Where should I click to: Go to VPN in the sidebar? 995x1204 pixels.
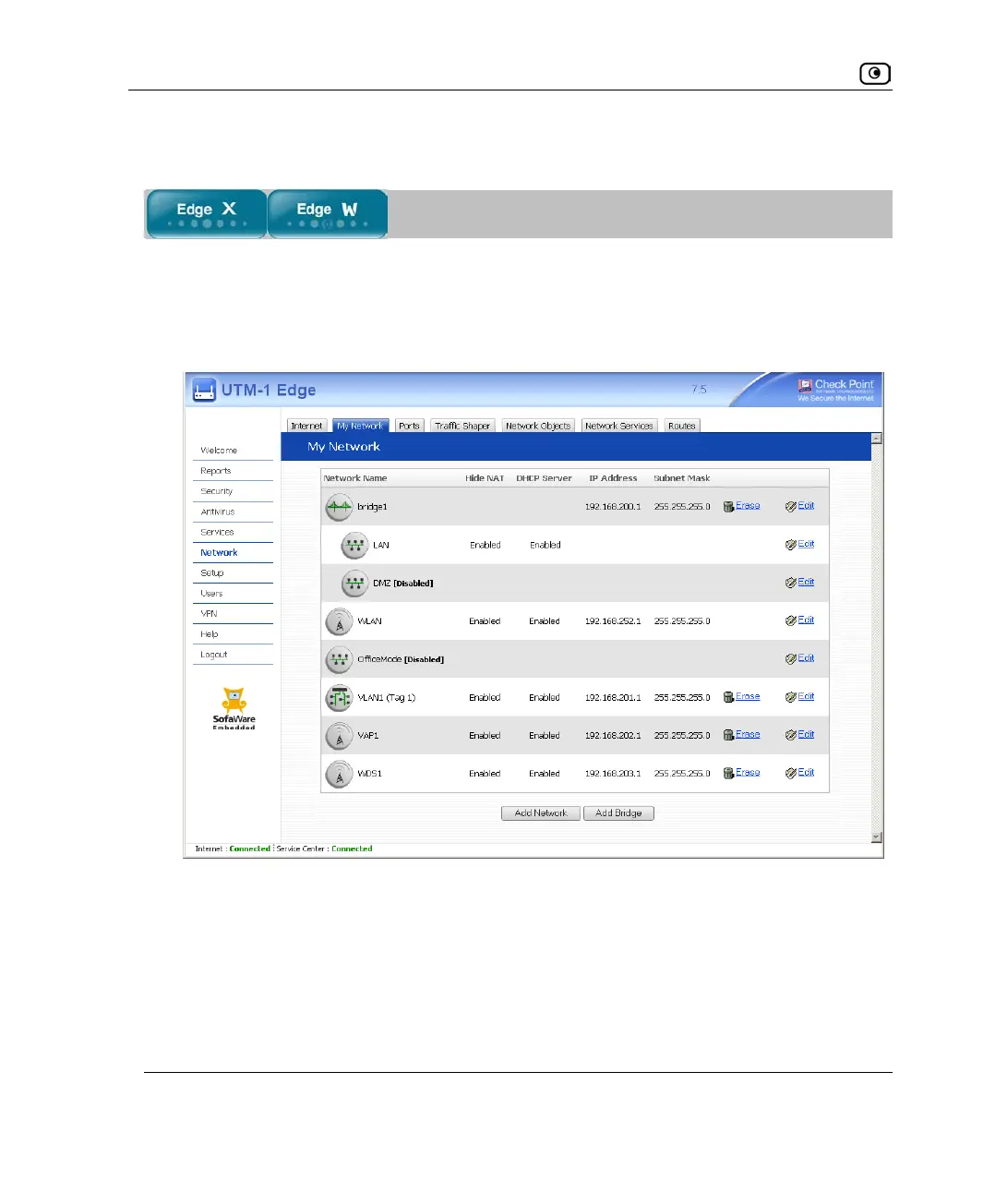coord(209,613)
